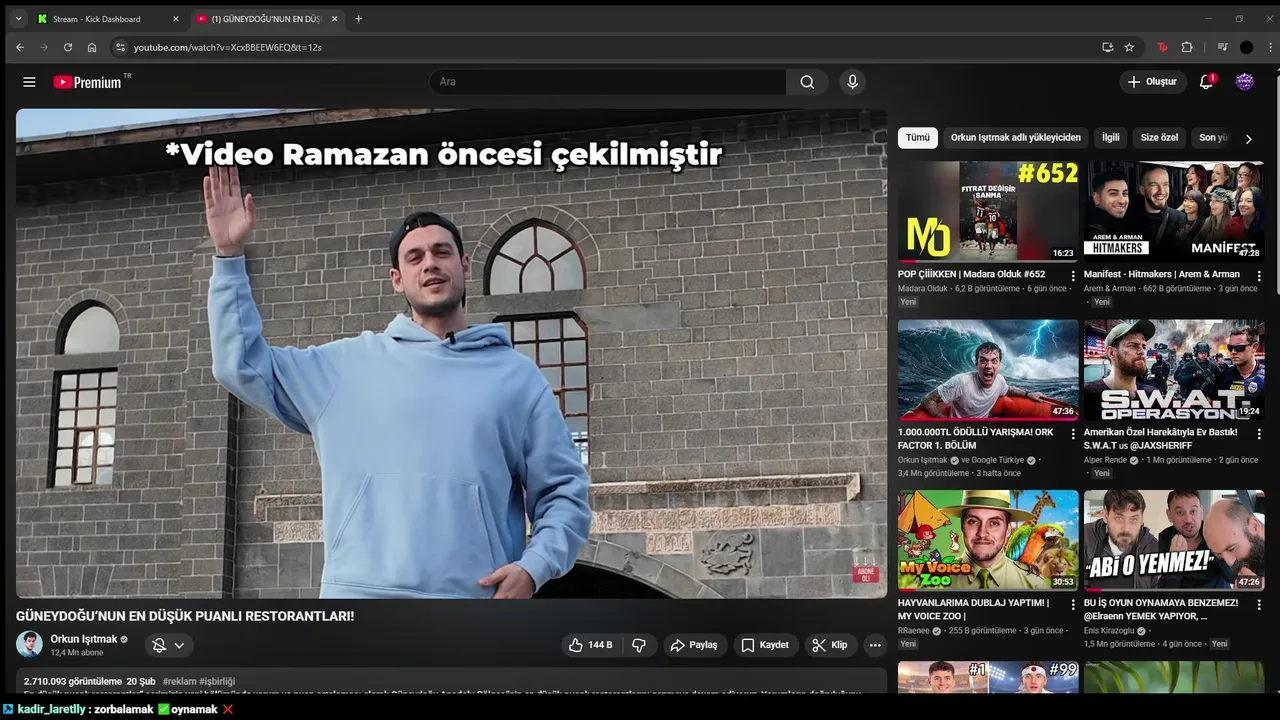Open browser home page button
This screenshot has height=720, width=1280.
point(92,47)
